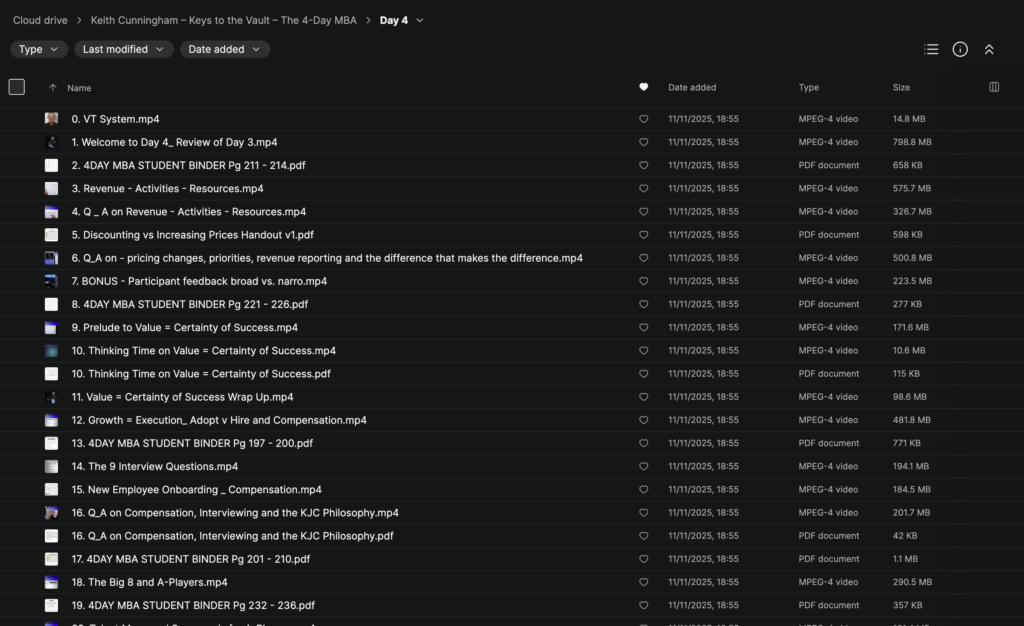Open the Date added filter dropdown
This screenshot has width=1024, height=626.
point(224,49)
